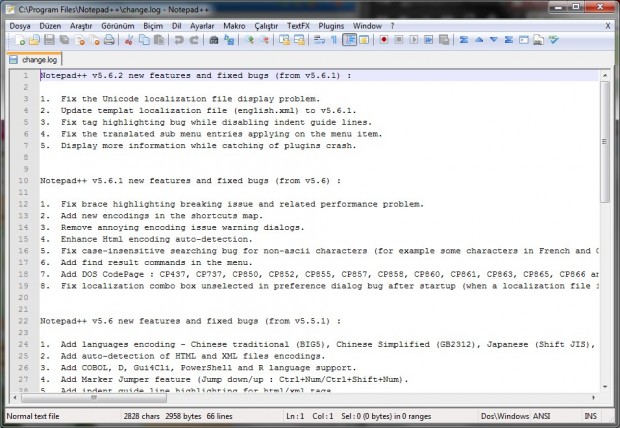Cut selection with the scissors icon

129,40
